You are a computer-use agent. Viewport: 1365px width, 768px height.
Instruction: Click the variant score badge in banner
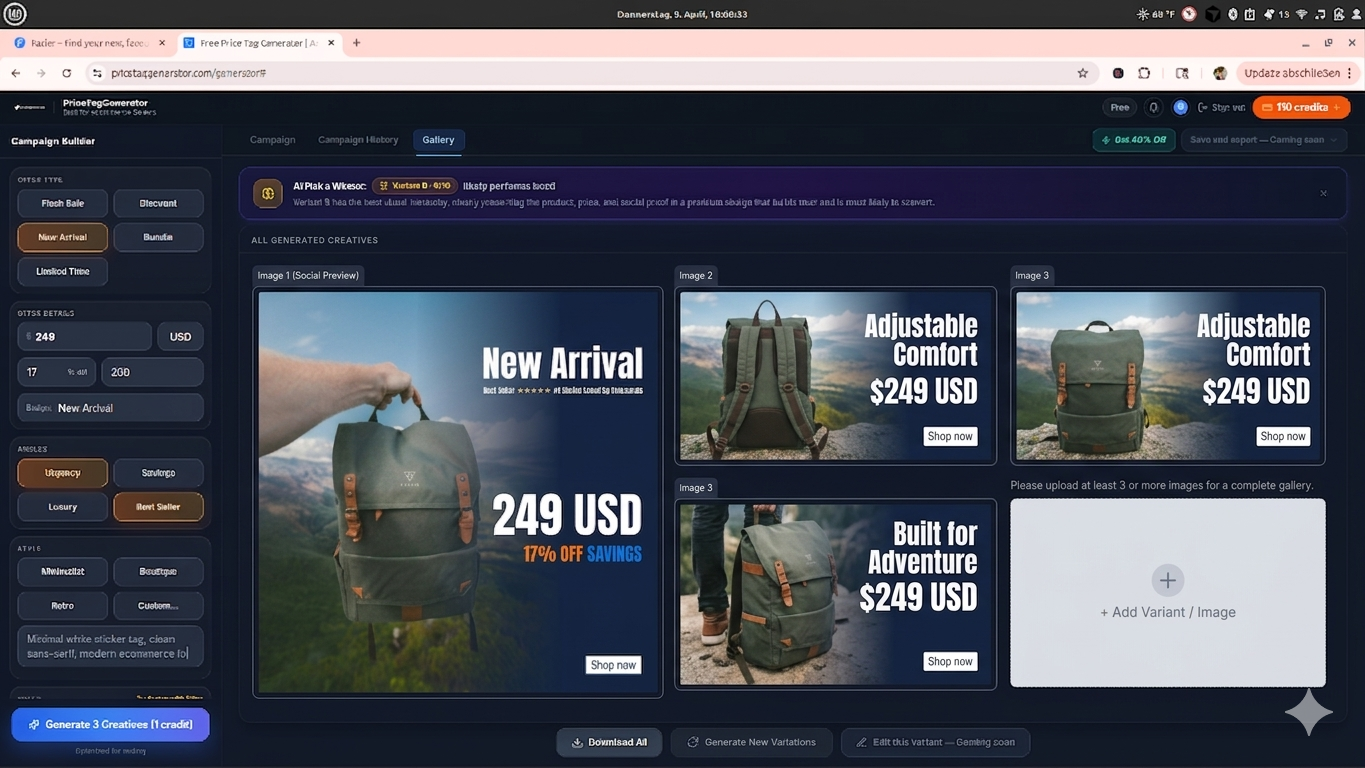point(415,186)
